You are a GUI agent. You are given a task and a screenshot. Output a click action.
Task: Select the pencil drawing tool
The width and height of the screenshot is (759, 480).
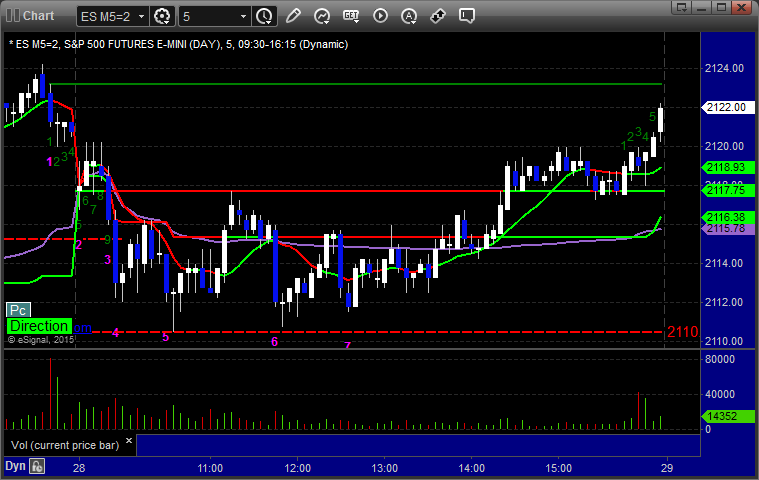(x=293, y=16)
